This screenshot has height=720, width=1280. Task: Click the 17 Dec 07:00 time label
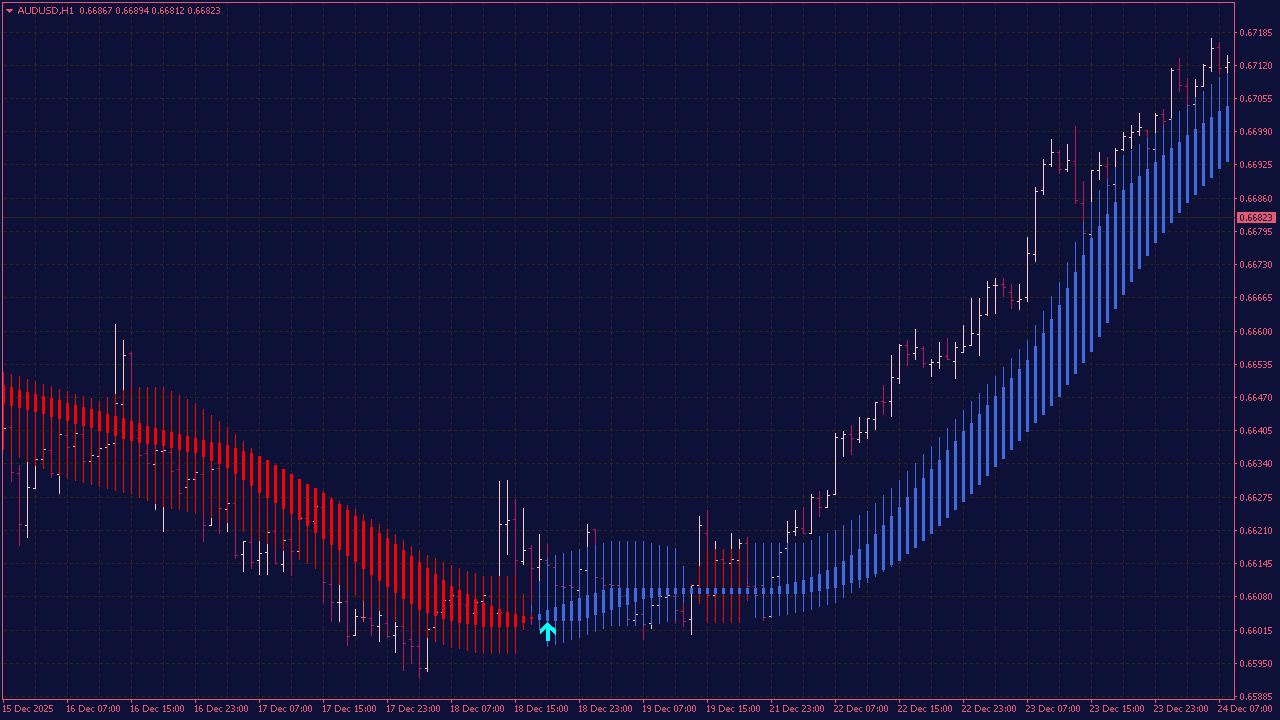284,708
